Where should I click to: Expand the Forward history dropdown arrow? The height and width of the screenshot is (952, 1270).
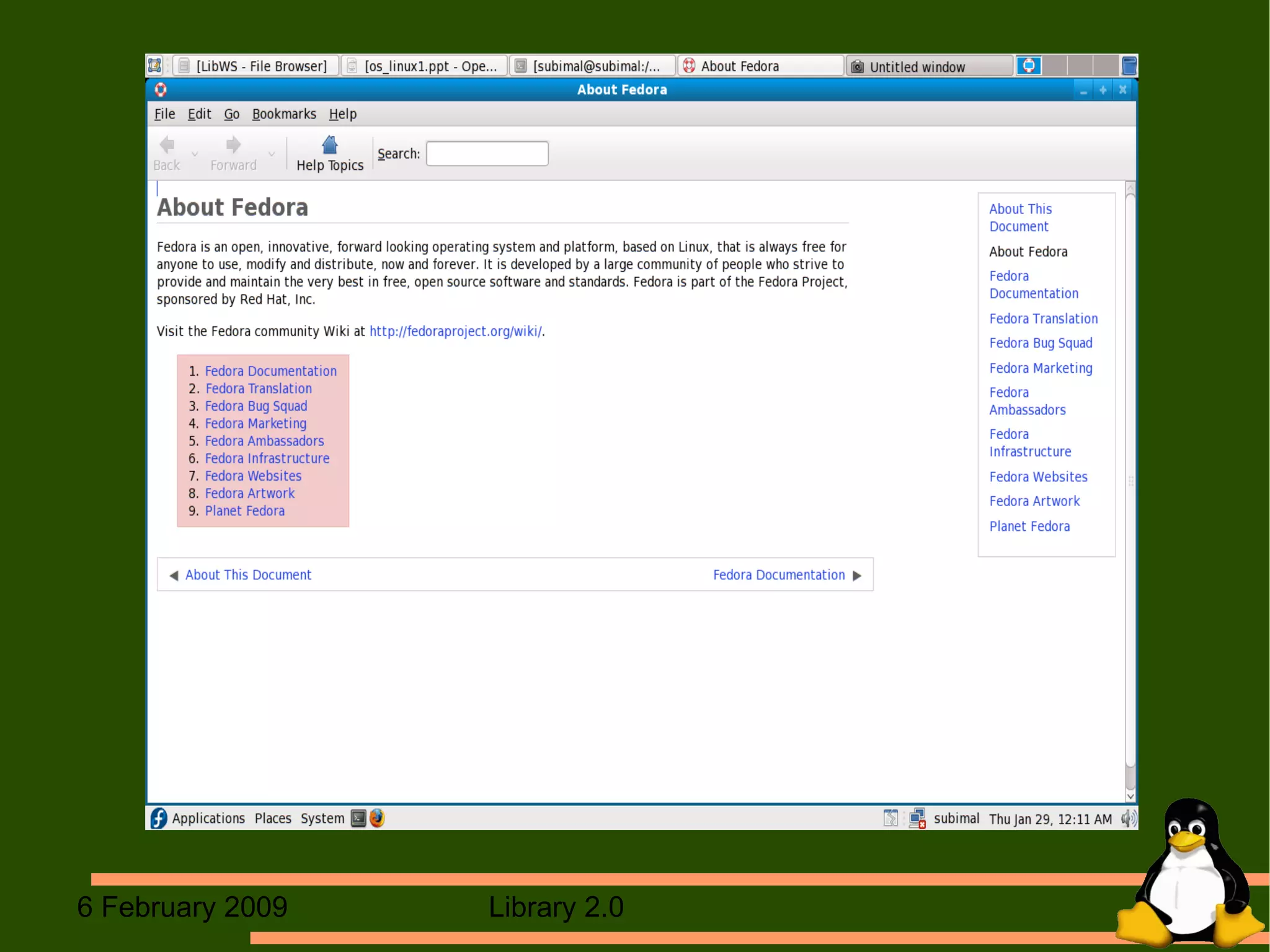tap(272, 153)
